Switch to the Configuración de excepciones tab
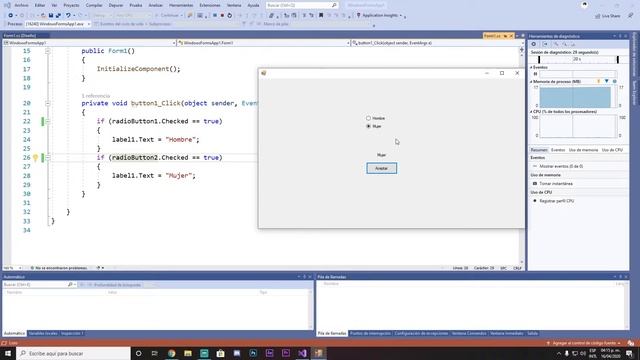This screenshot has width=640, height=360. point(421,333)
